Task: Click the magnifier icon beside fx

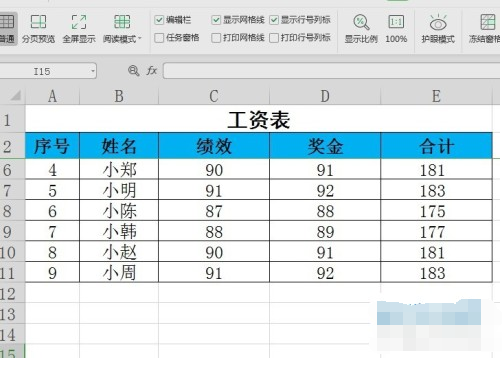Action: (x=134, y=71)
